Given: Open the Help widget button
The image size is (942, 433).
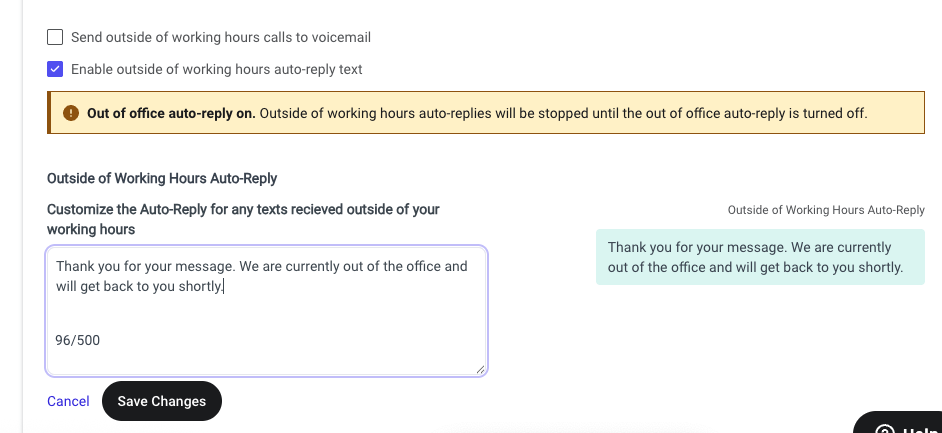Looking at the screenshot, I should pos(898,423).
